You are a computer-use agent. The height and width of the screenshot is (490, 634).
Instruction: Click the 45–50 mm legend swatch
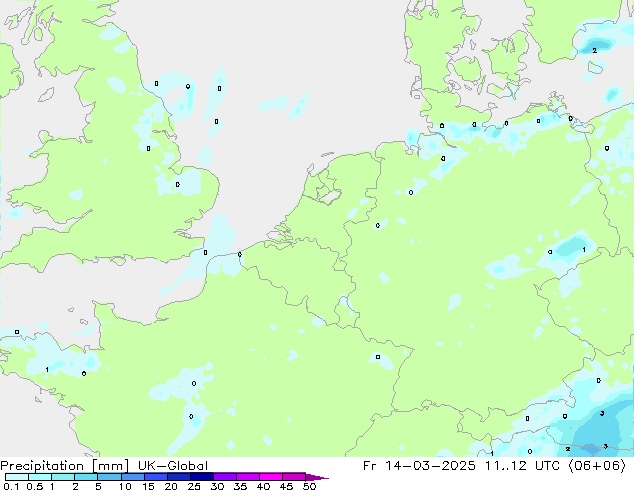294,477
